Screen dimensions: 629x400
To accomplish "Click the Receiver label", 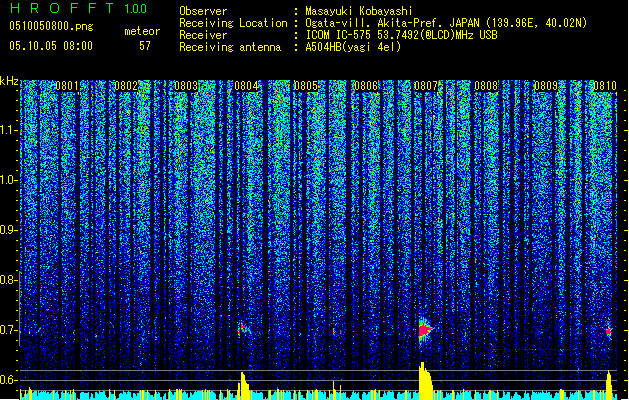I will (203, 35).
